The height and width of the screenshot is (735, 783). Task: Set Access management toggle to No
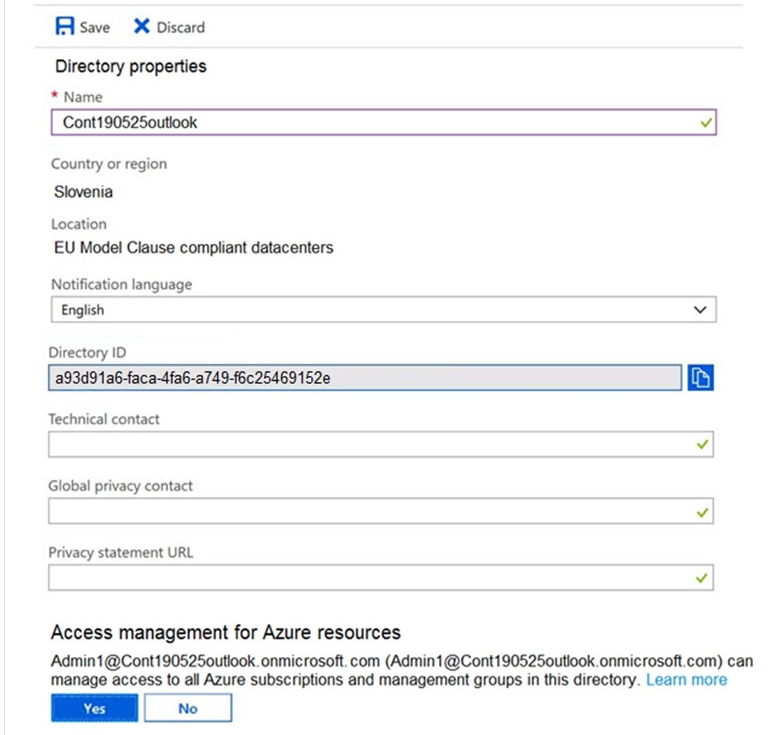click(188, 708)
